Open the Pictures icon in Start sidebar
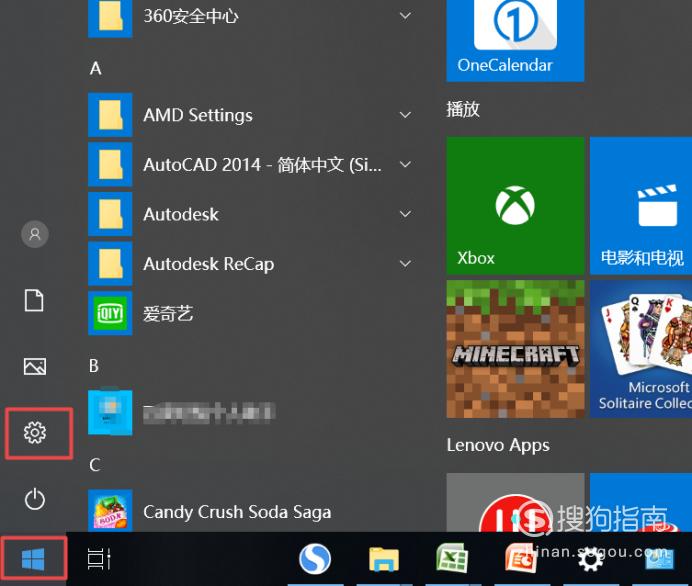Image resolution: width=692 pixels, height=586 pixels. pos(35,366)
